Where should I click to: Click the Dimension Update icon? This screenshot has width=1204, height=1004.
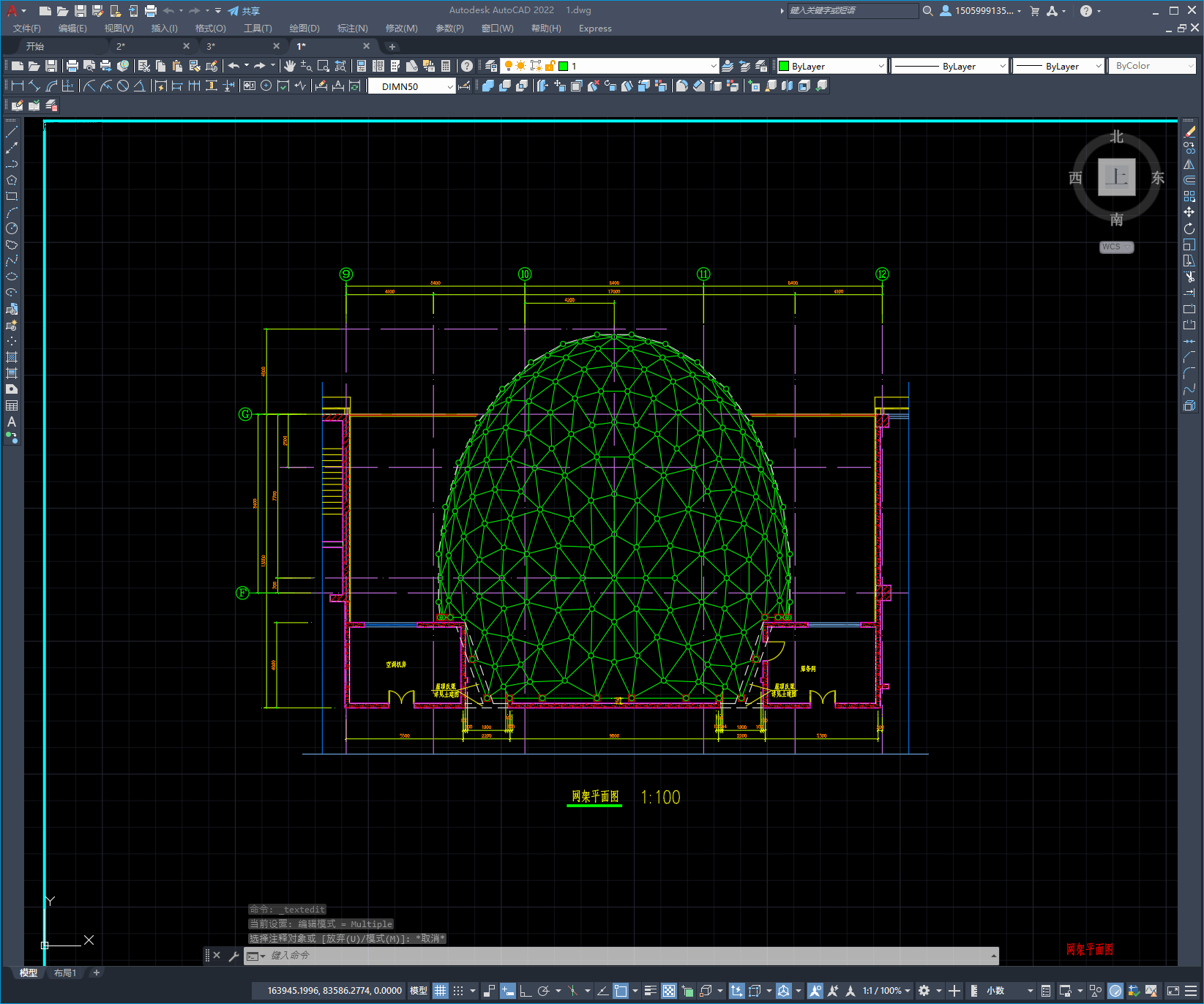(355, 86)
